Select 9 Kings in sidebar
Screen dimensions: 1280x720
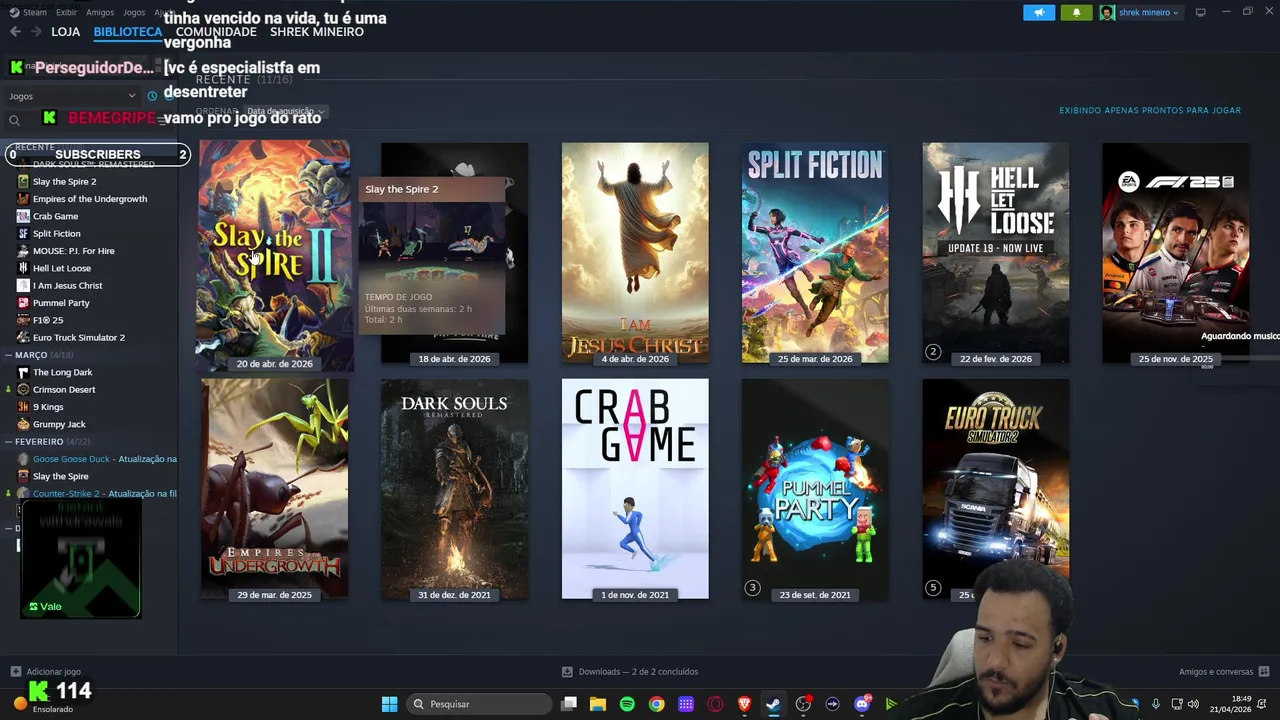(x=48, y=407)
